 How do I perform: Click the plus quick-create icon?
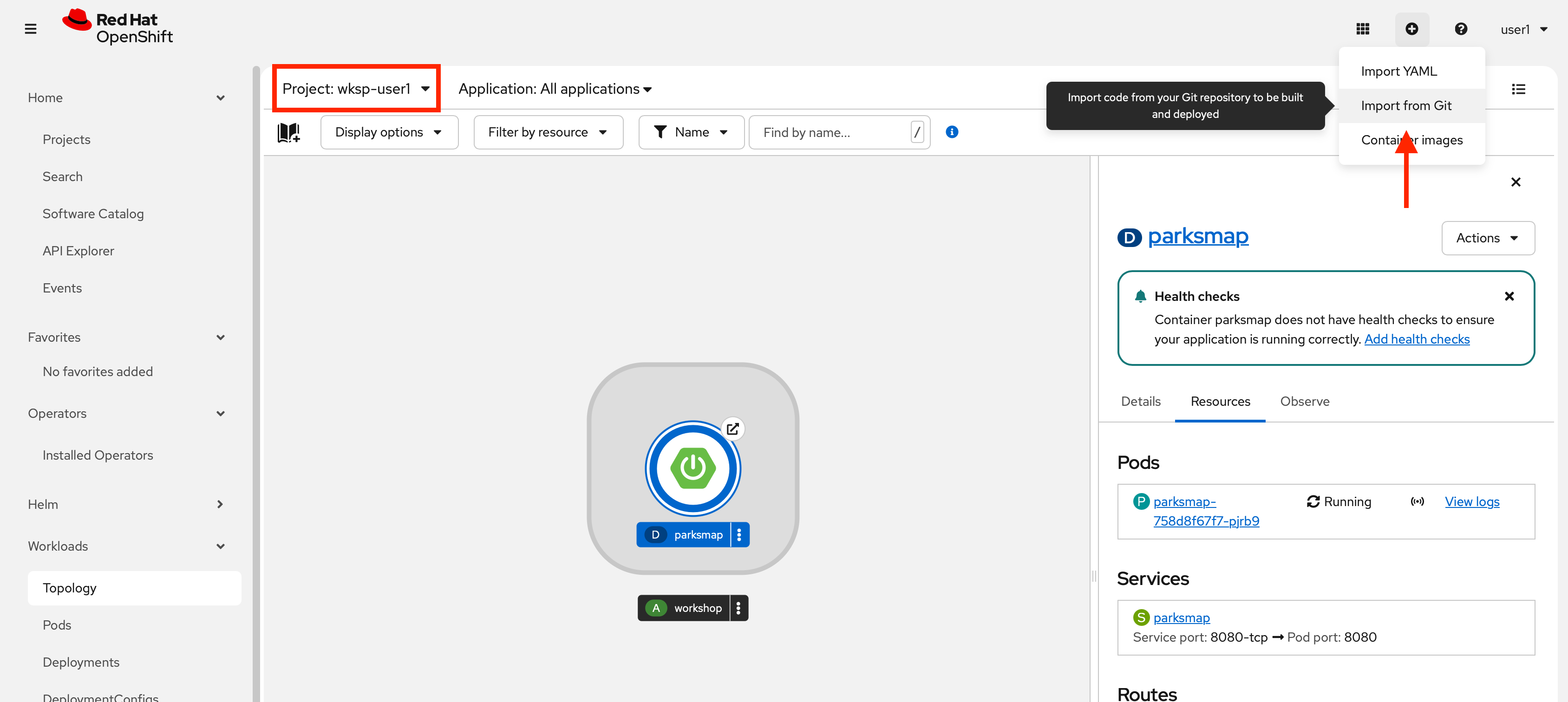point(1411,29)
